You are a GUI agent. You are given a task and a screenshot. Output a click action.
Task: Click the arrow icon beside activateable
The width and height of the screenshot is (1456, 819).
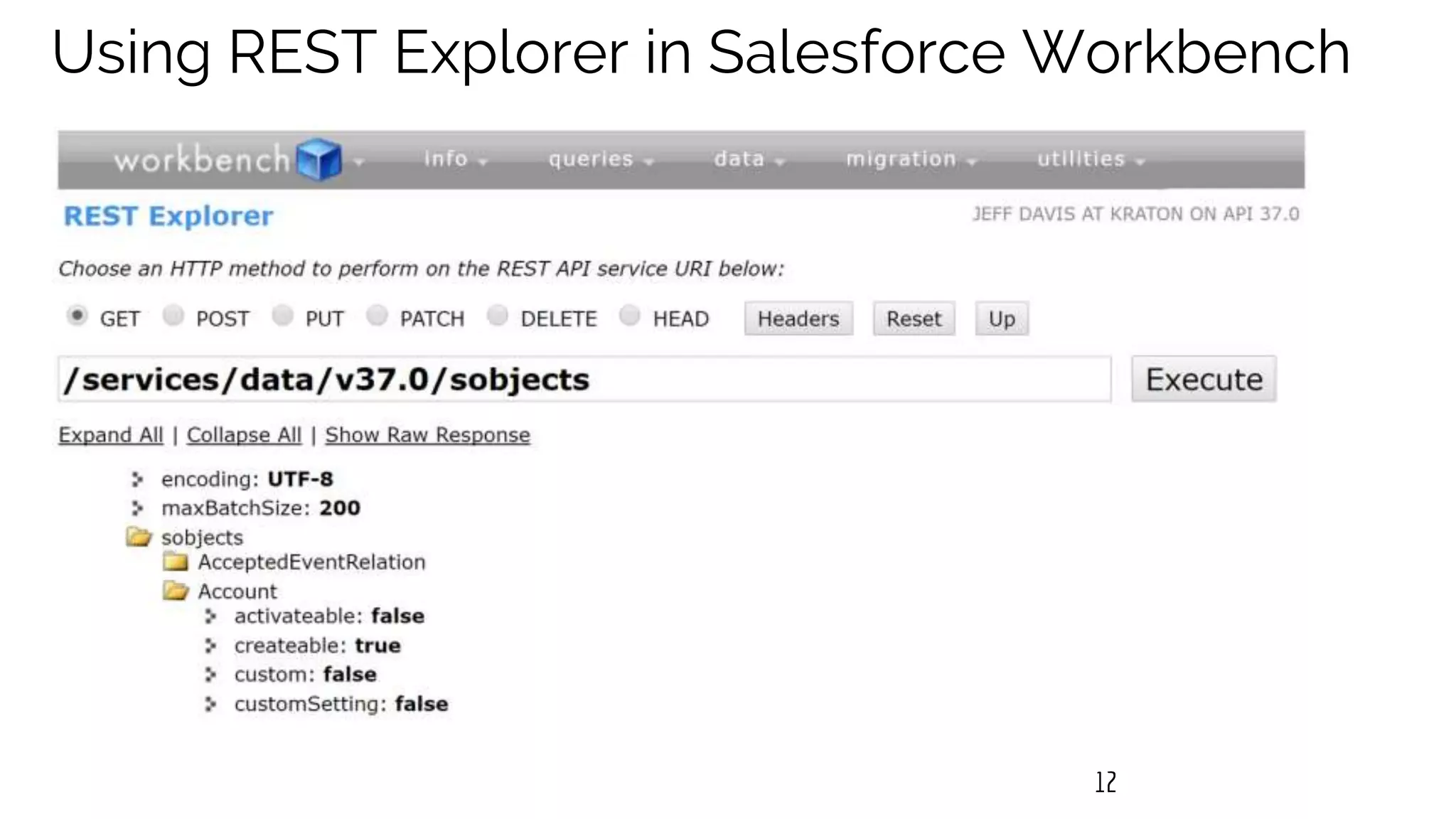210,616
